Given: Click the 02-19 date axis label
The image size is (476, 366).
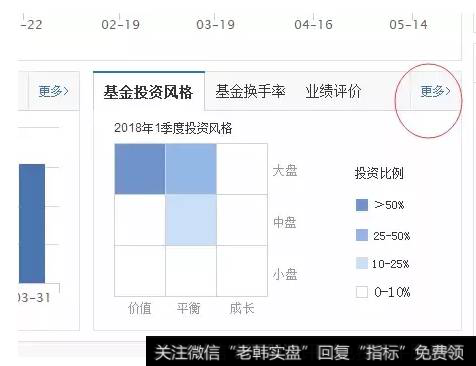Looking at the screenshot, I should pos(120,25).
